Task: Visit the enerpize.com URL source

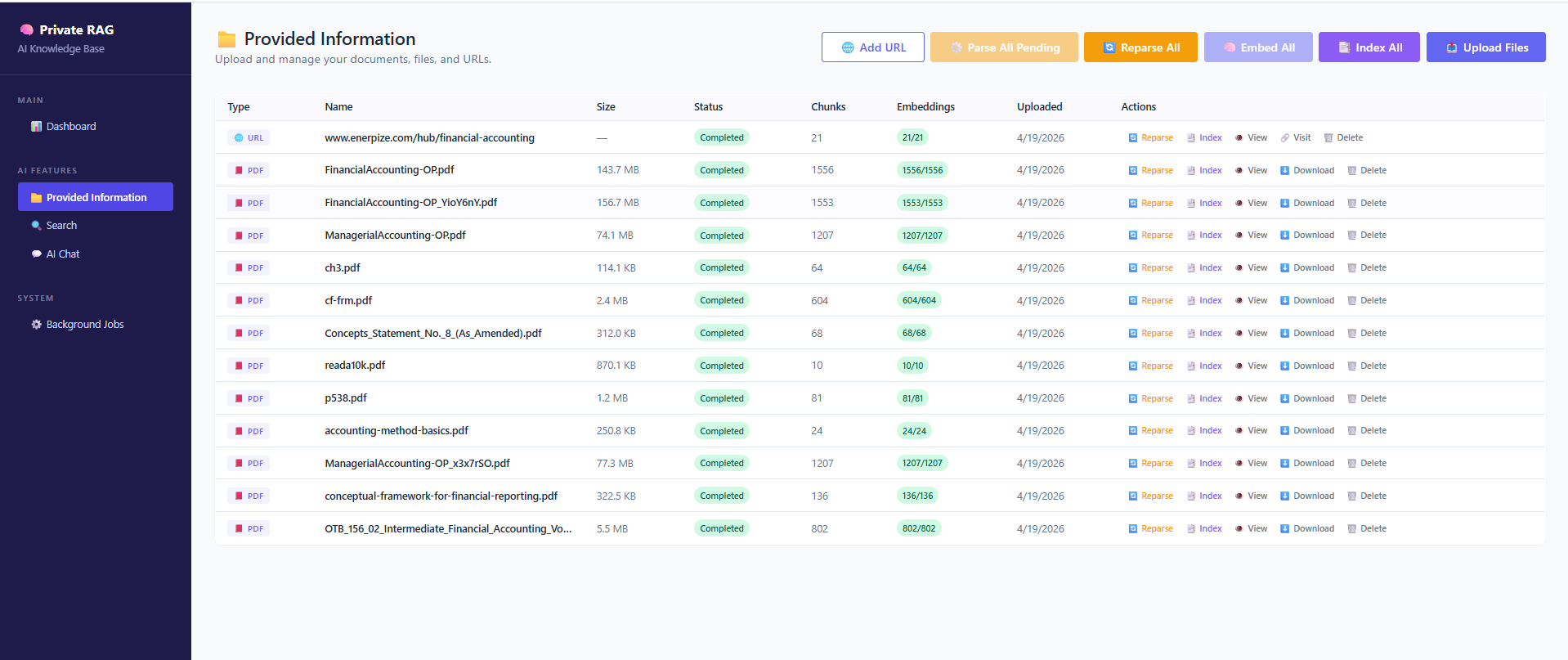Action: tap(1295, 138)
